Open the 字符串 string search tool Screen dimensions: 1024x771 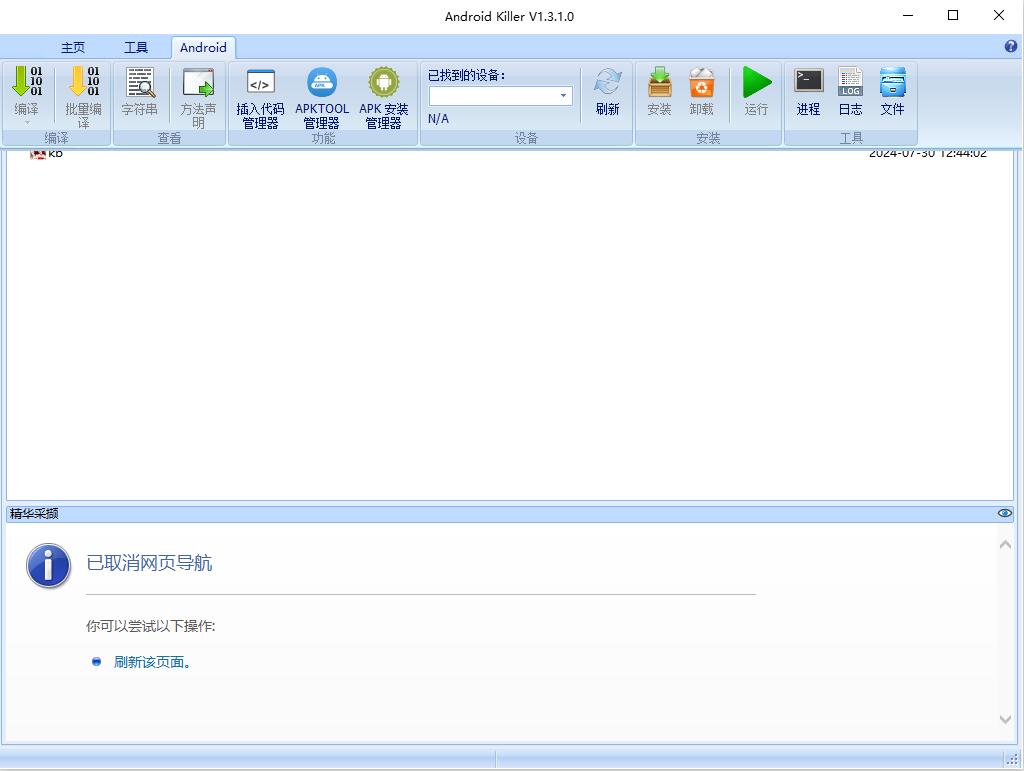pyautogui.click(x=140, y=84)
